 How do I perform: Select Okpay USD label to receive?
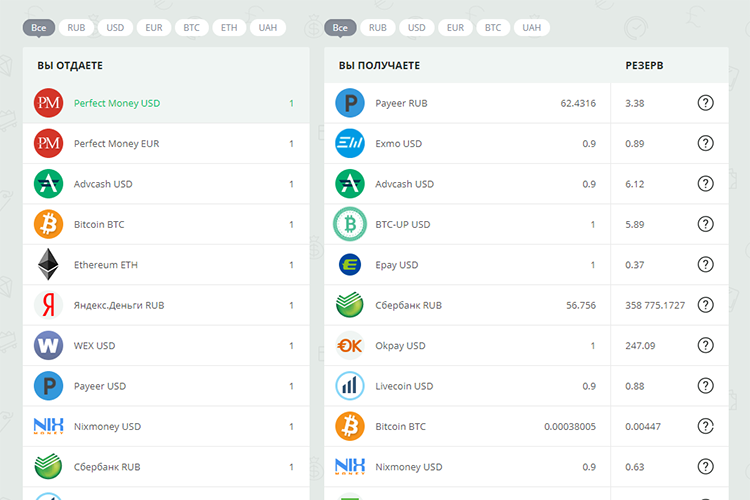[400, 346]
